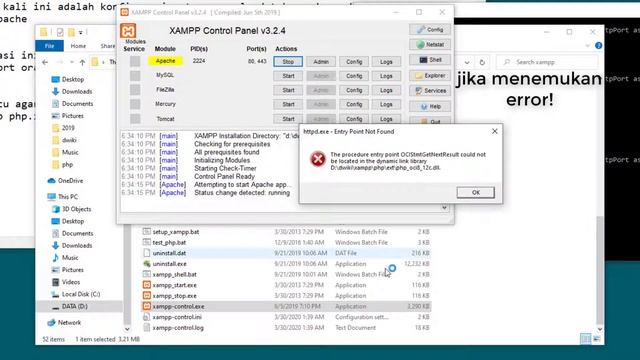640x360 pixels.
Task: Select This PC in navigation pane
Action: pyautogui.click(x=63, y=197)
